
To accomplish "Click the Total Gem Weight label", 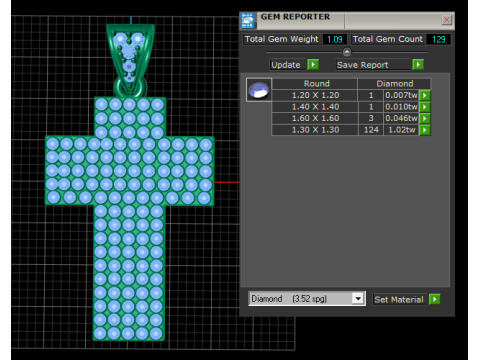I will pyautogui.click(x=282, y=39).
